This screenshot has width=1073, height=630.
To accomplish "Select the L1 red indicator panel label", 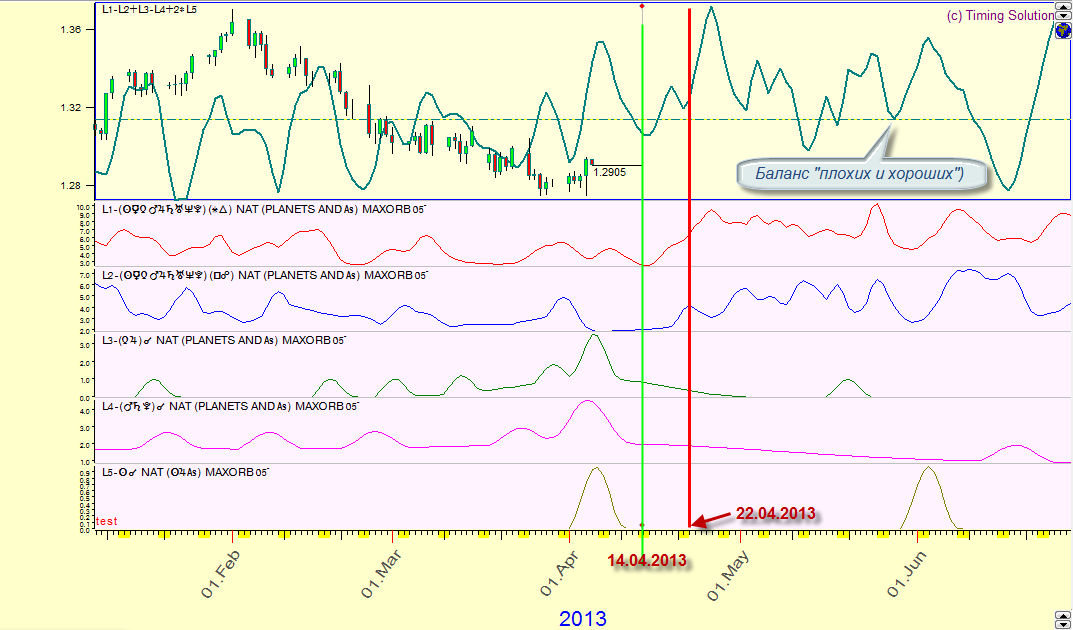I will coord(264,210).
